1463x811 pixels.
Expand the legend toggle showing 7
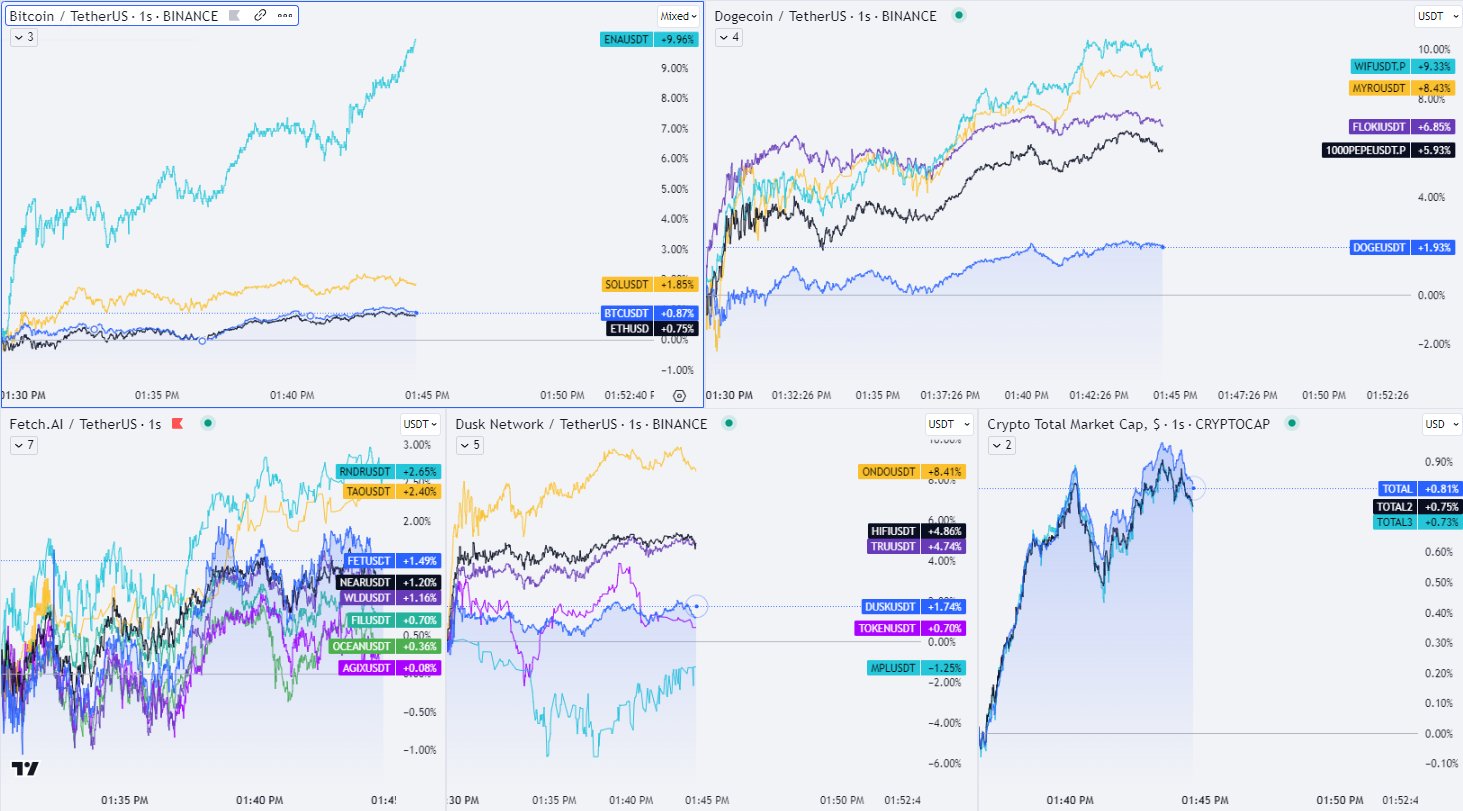[23, 445]
